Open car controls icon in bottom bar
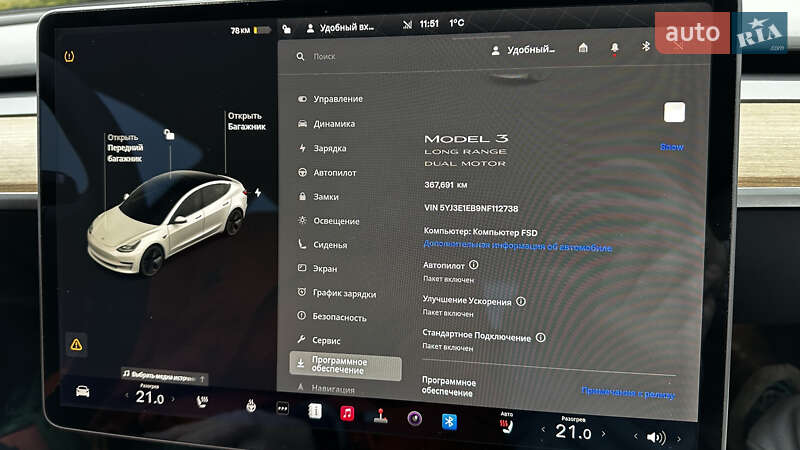 click(x=83, y=391)
